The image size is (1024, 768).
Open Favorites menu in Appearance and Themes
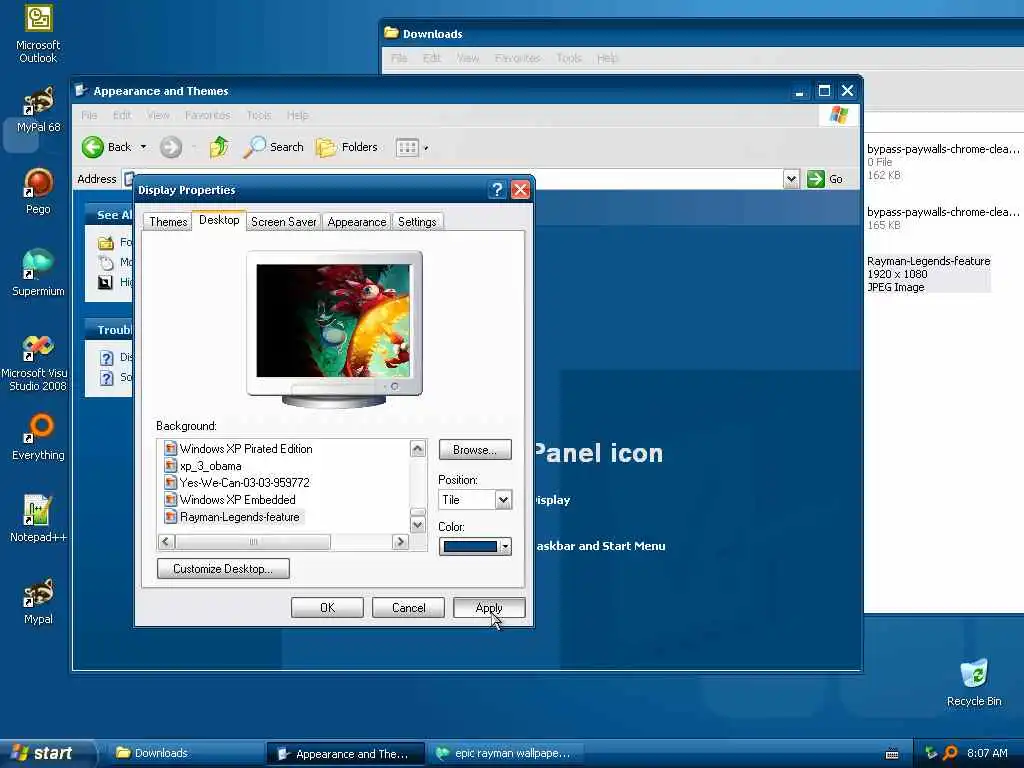tap(208, 115)
